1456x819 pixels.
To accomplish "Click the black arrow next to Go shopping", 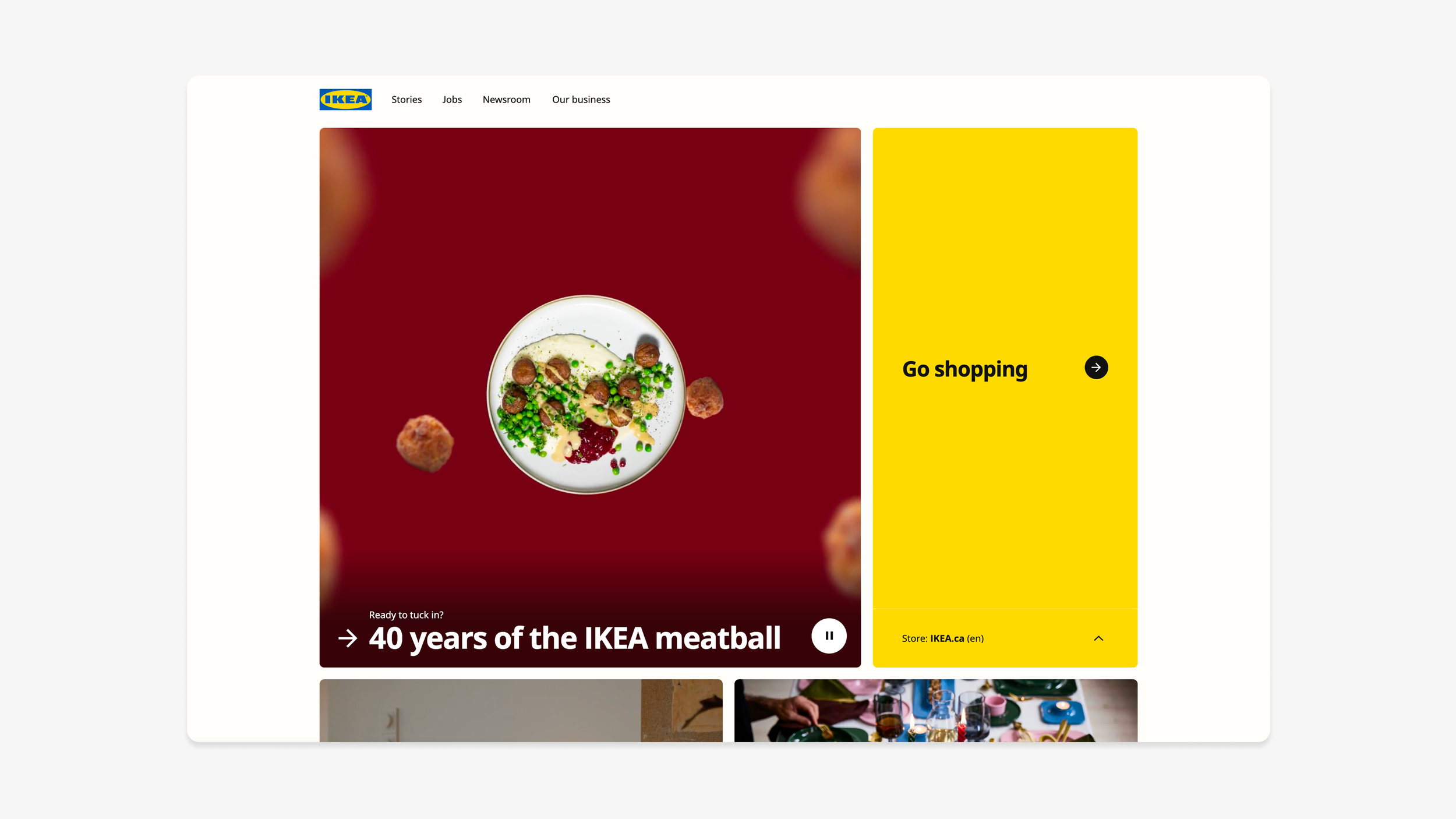I will pos(1096,368).
